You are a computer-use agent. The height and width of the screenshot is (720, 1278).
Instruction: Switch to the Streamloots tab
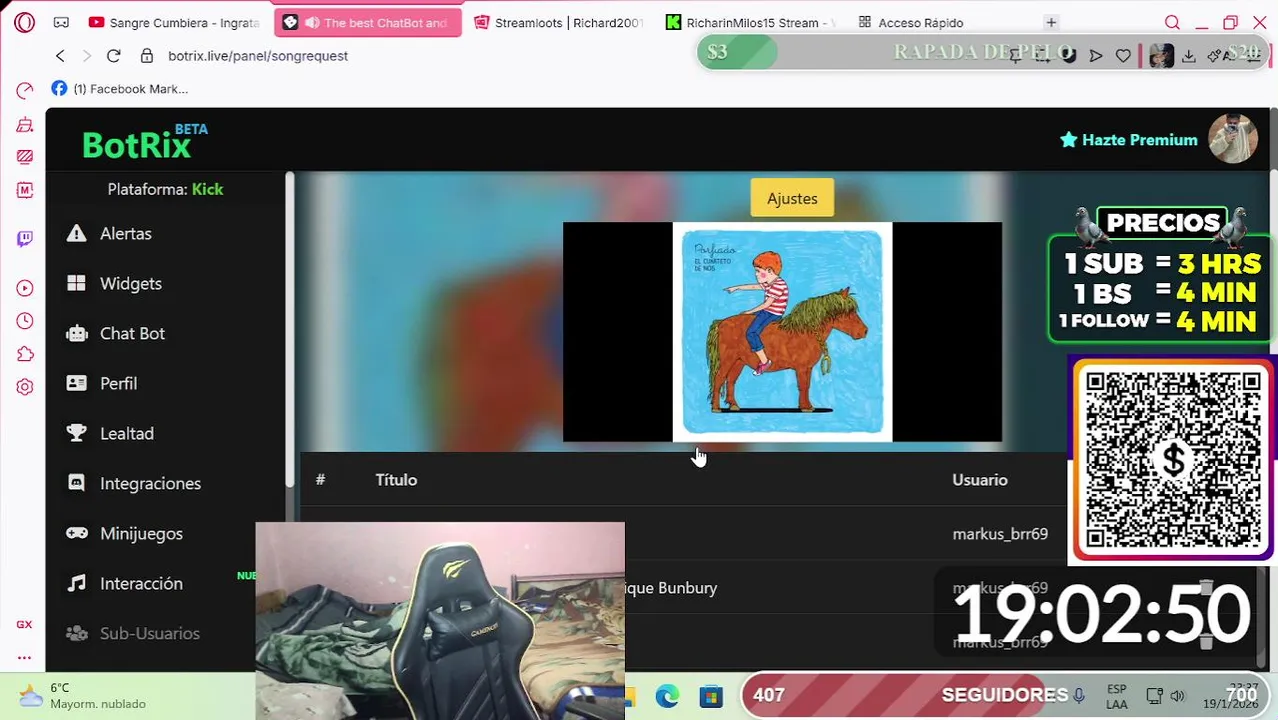[559, 22]
